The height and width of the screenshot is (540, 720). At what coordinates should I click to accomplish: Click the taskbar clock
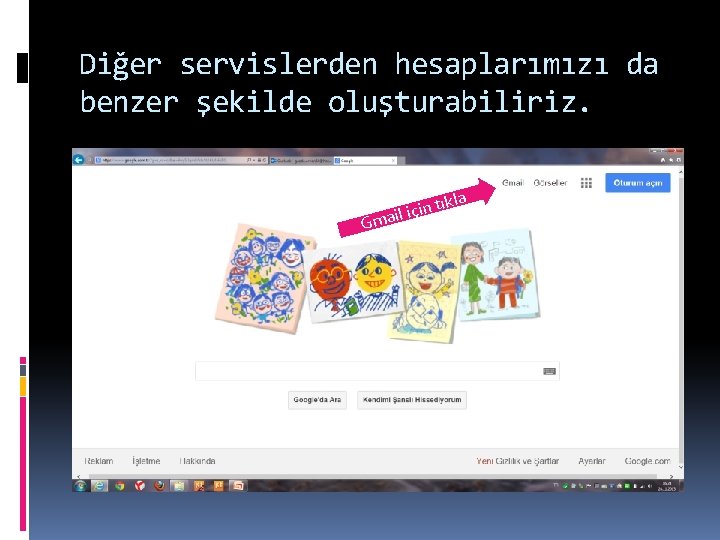[x=667, y=486]
